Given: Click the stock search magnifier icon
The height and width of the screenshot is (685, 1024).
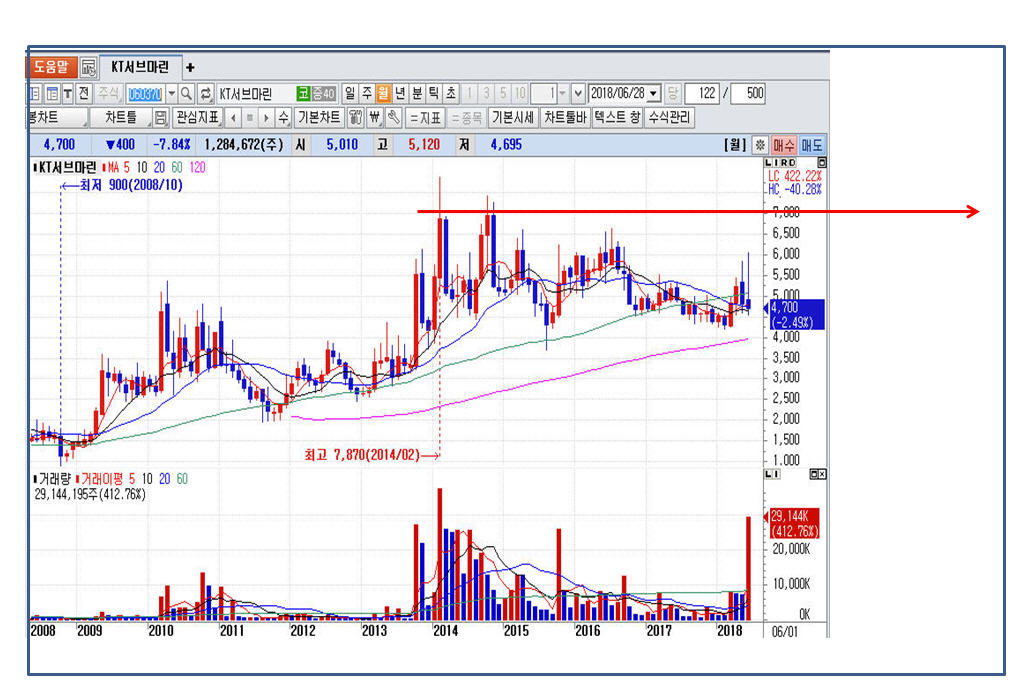Looking at the screenshot, I should (x=186, y=93).
